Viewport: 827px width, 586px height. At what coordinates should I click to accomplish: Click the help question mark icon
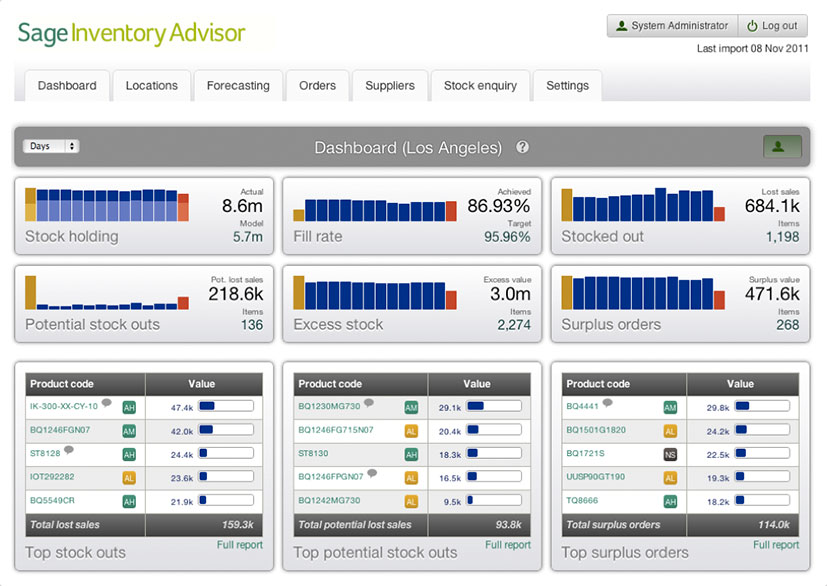pos(522,147)
